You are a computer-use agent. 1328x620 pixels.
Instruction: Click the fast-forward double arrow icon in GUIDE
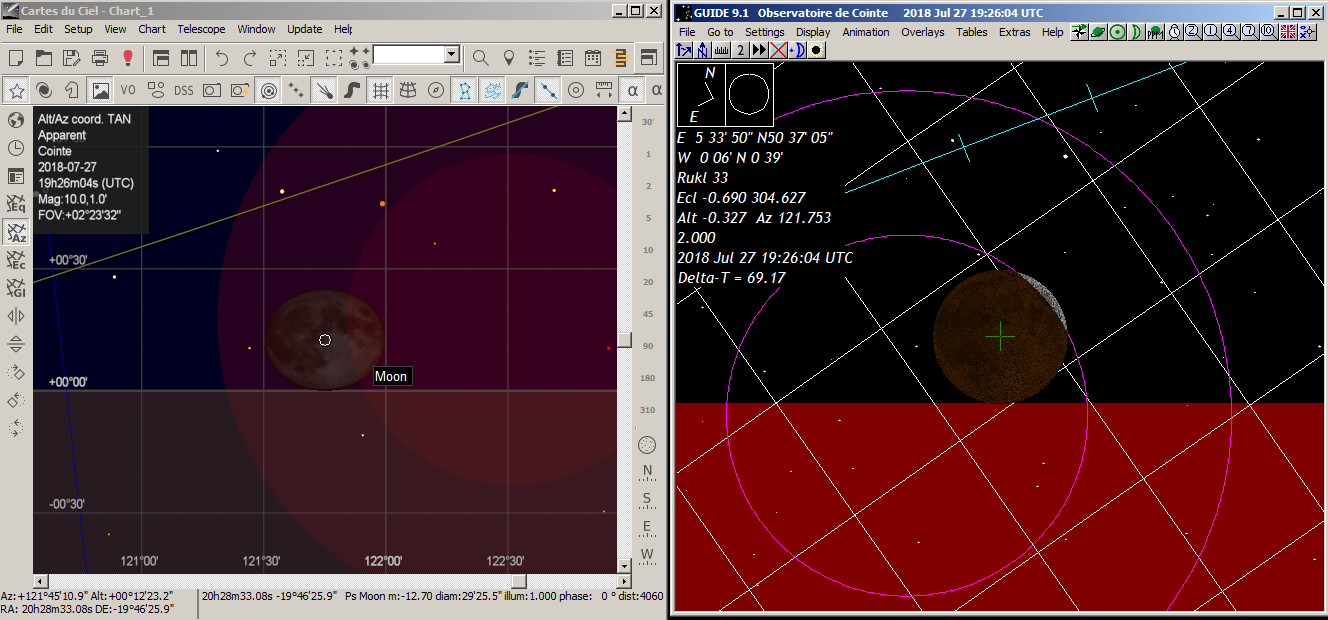(x=759, y=50)
